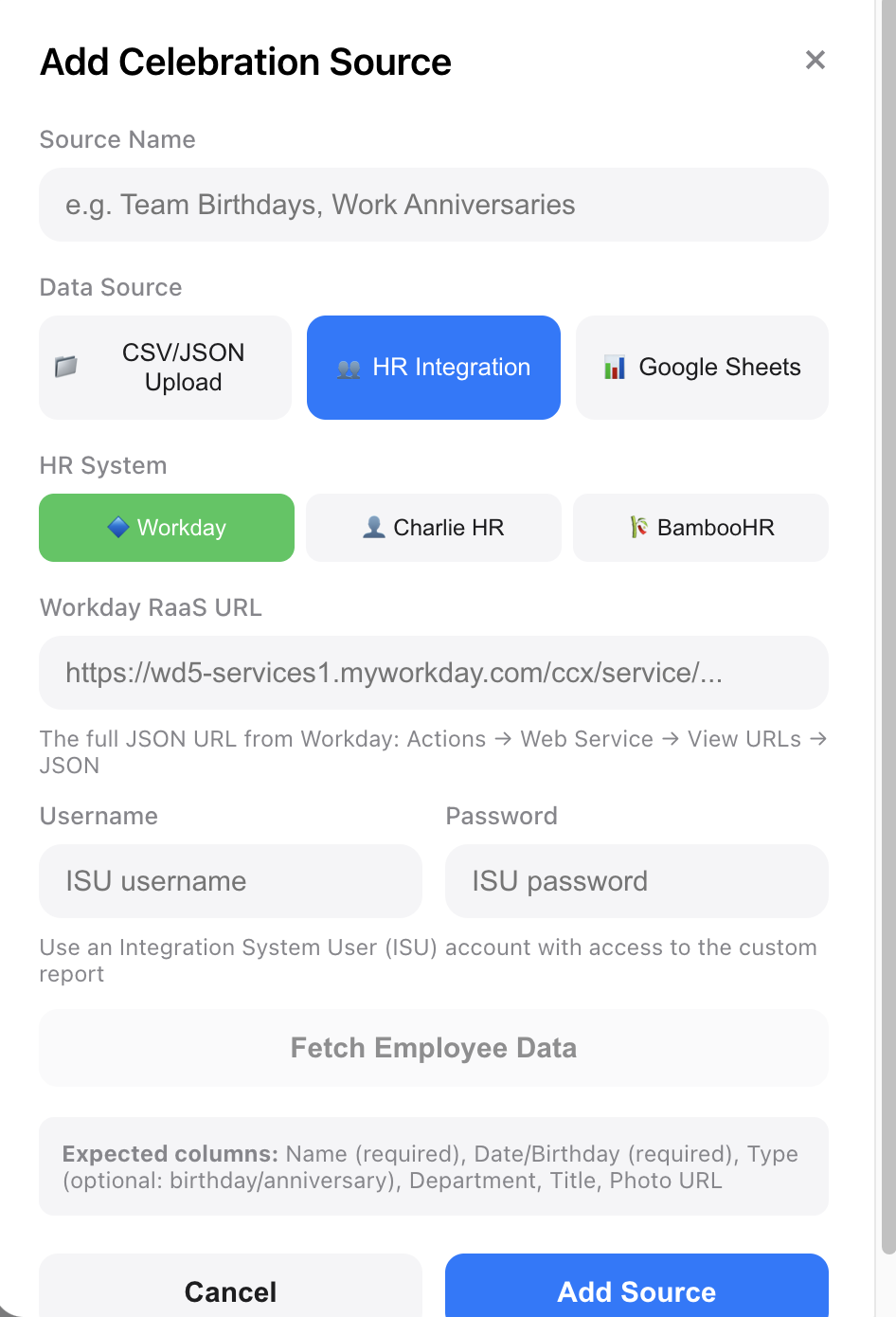Click the Workday RaaS URL field
896x1317 pixels.
point(434,673)
